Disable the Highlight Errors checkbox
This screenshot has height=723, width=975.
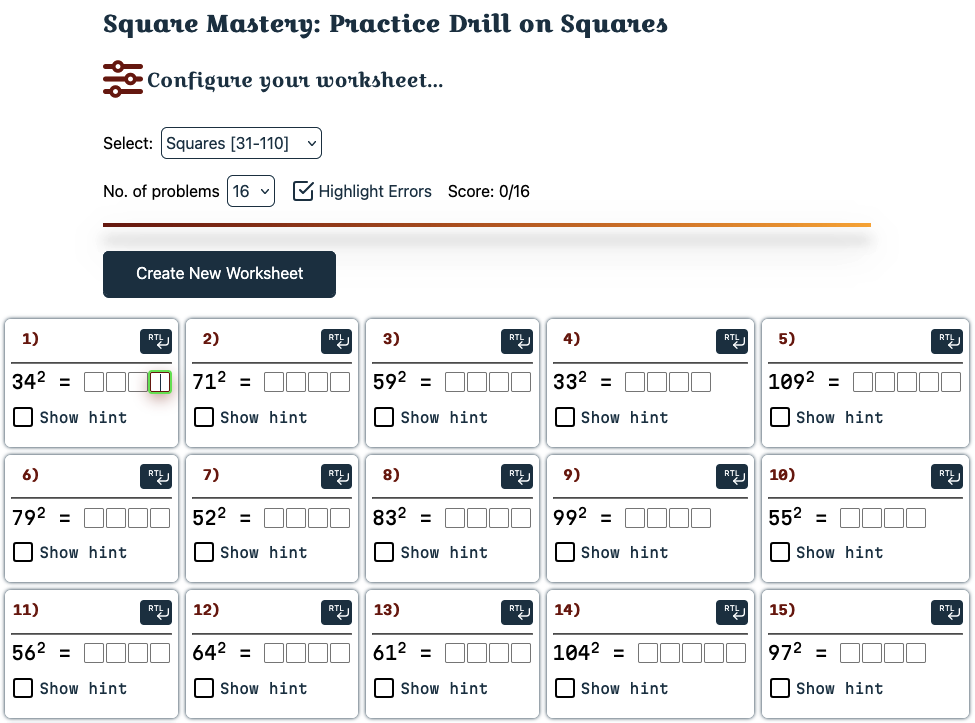click(x=303, y=190)
